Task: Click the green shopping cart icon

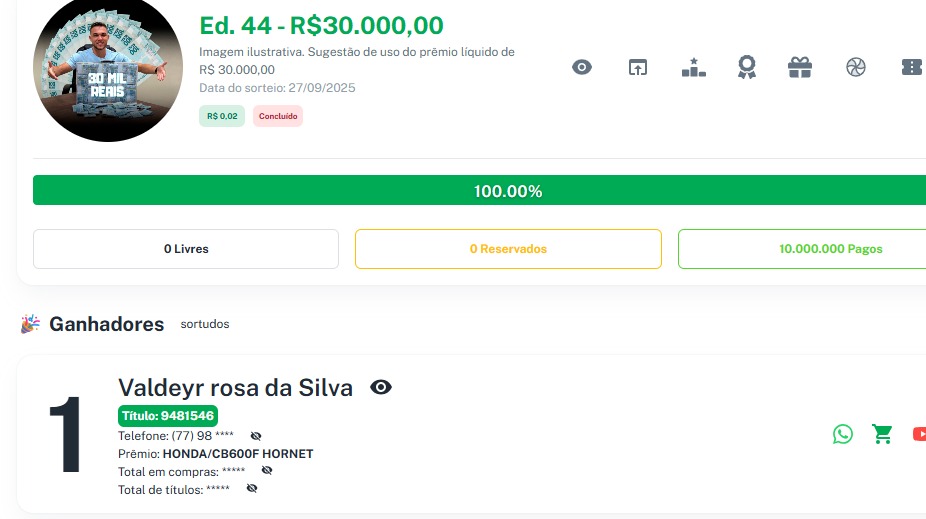Action: point(882,434)
